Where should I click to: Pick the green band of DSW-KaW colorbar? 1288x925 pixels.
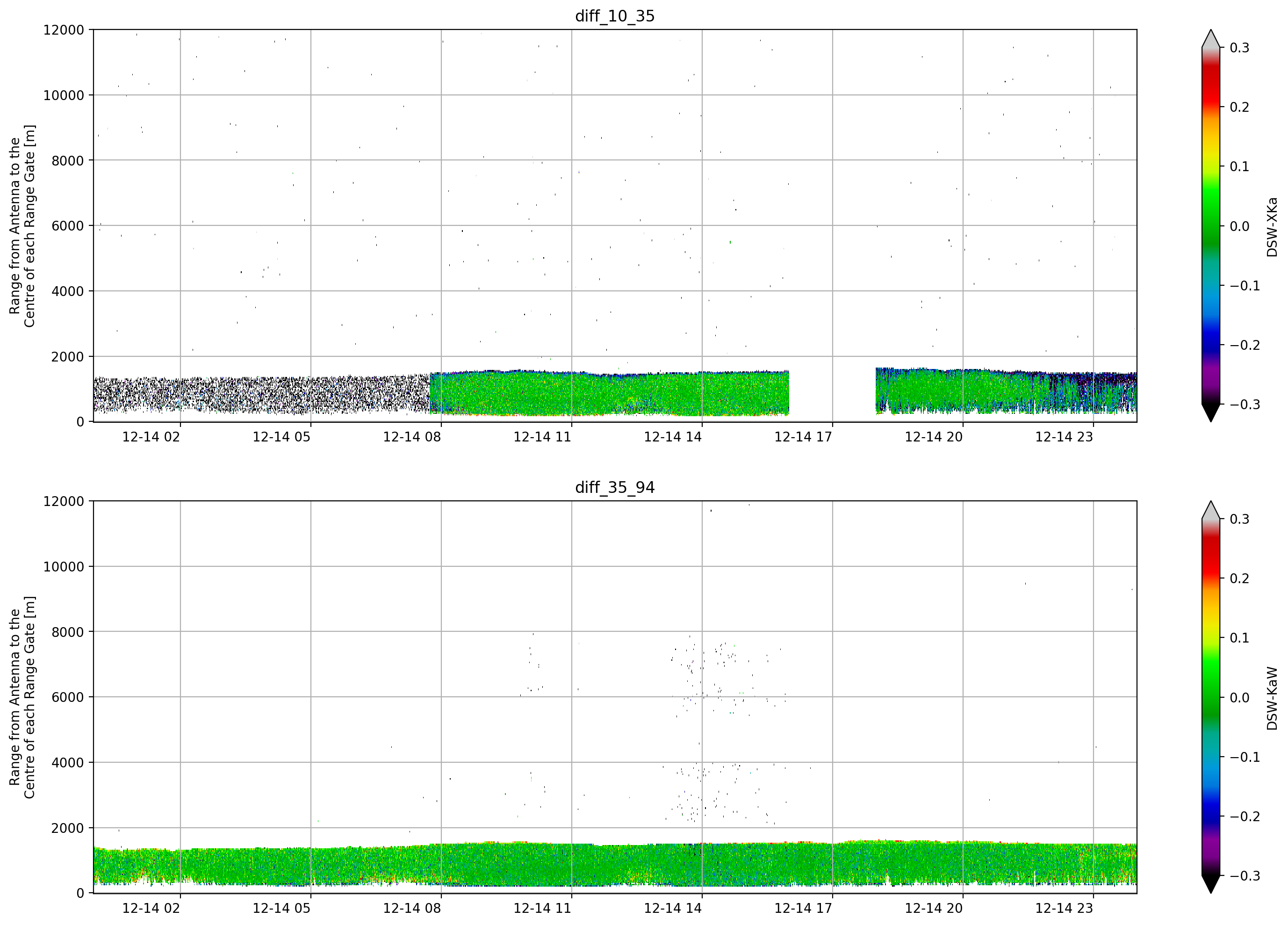click(1211, 687)
